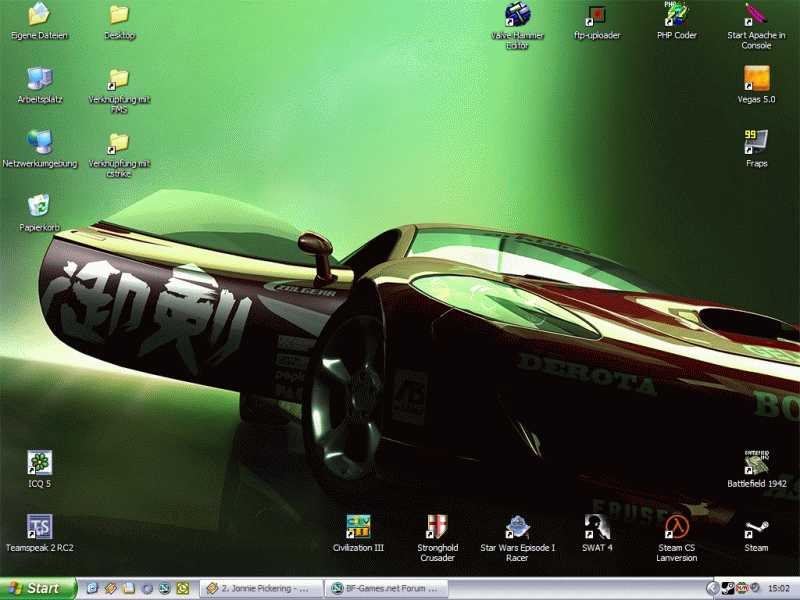This screenshot has width=800, height=600.
Task: Launch Internet Explorer from the quick launch bar
Action: click(92, 588)
